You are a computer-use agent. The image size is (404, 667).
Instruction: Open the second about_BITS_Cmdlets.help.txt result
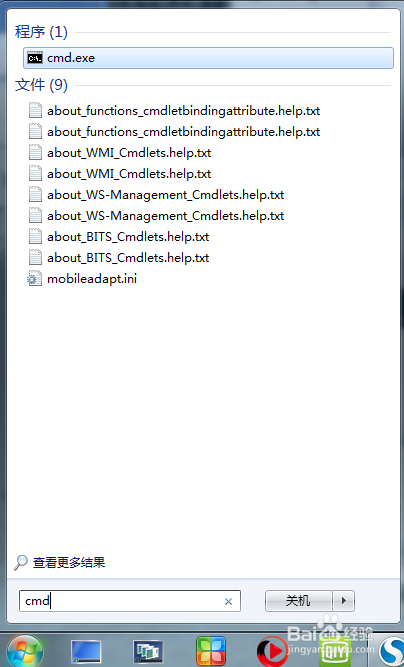point(128,257)
